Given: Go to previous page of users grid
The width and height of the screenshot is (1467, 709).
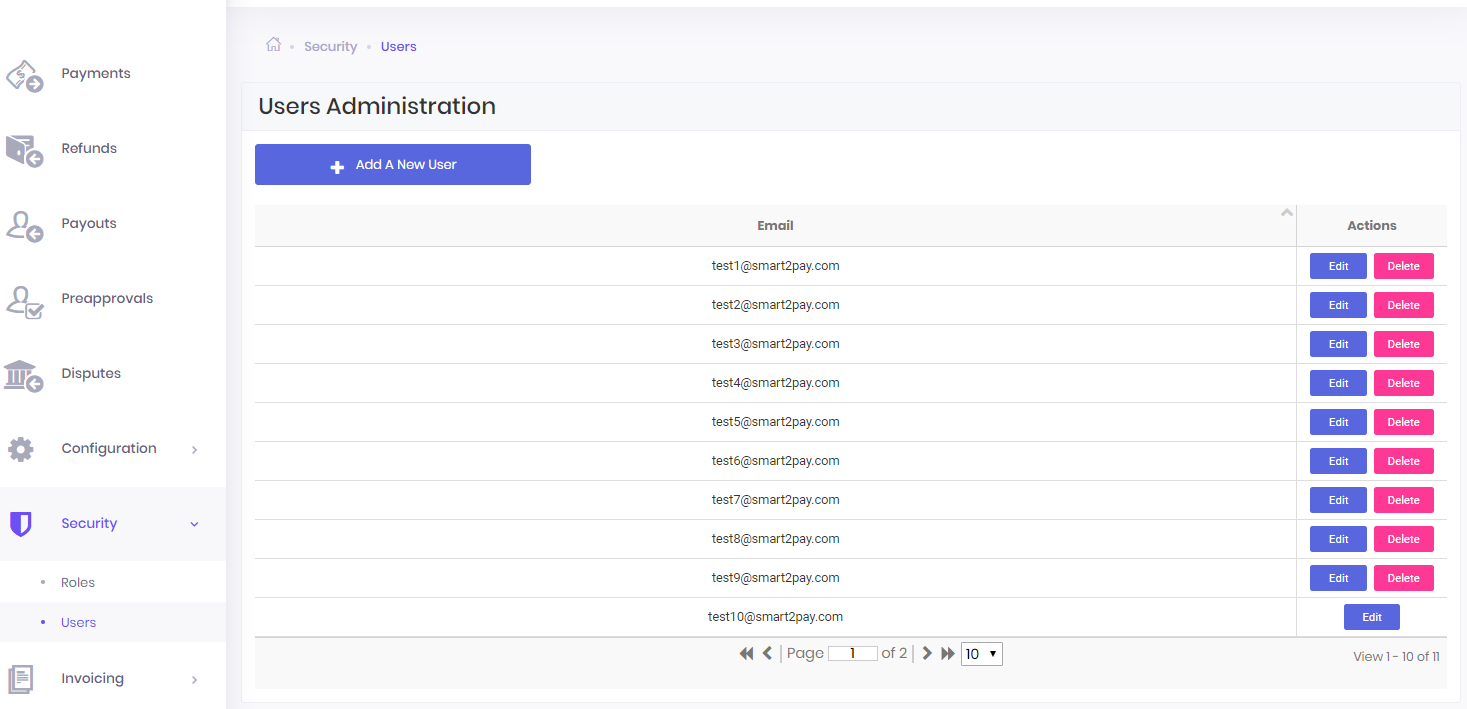Looking at the screenshot, I should tap(767, 653).
